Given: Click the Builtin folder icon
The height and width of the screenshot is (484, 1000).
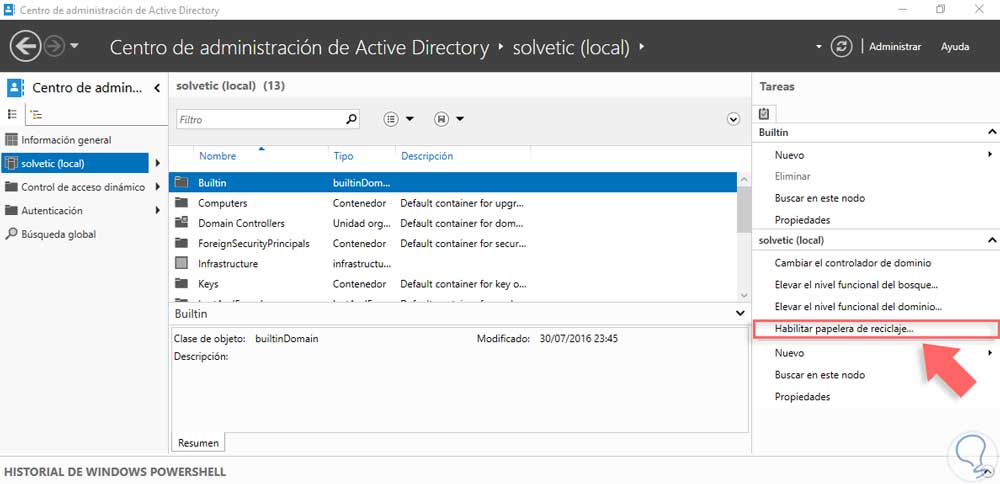Looking at the screenshot, I should [182, 182].
